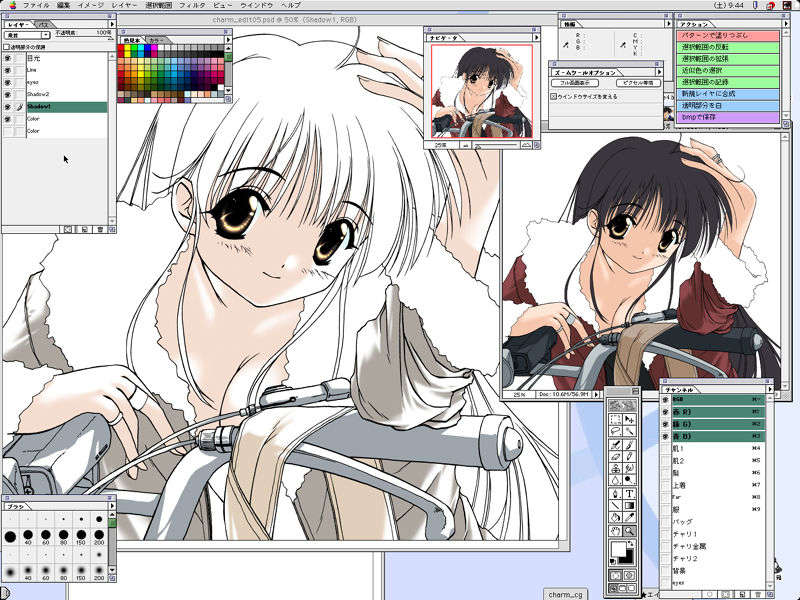Open the layer blend mode dropdown

27,35
